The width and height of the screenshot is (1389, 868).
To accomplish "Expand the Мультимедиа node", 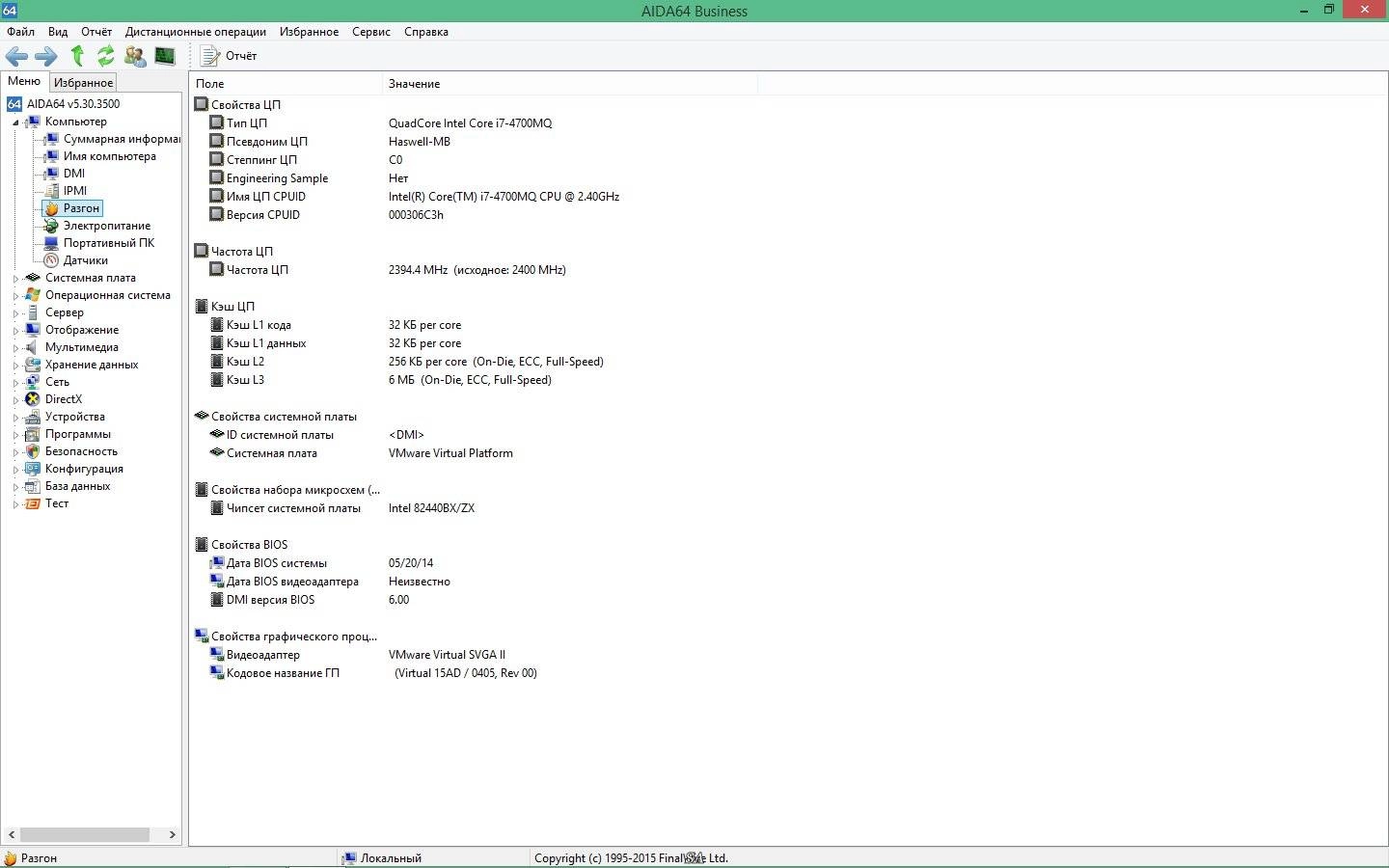I will 15,348.
